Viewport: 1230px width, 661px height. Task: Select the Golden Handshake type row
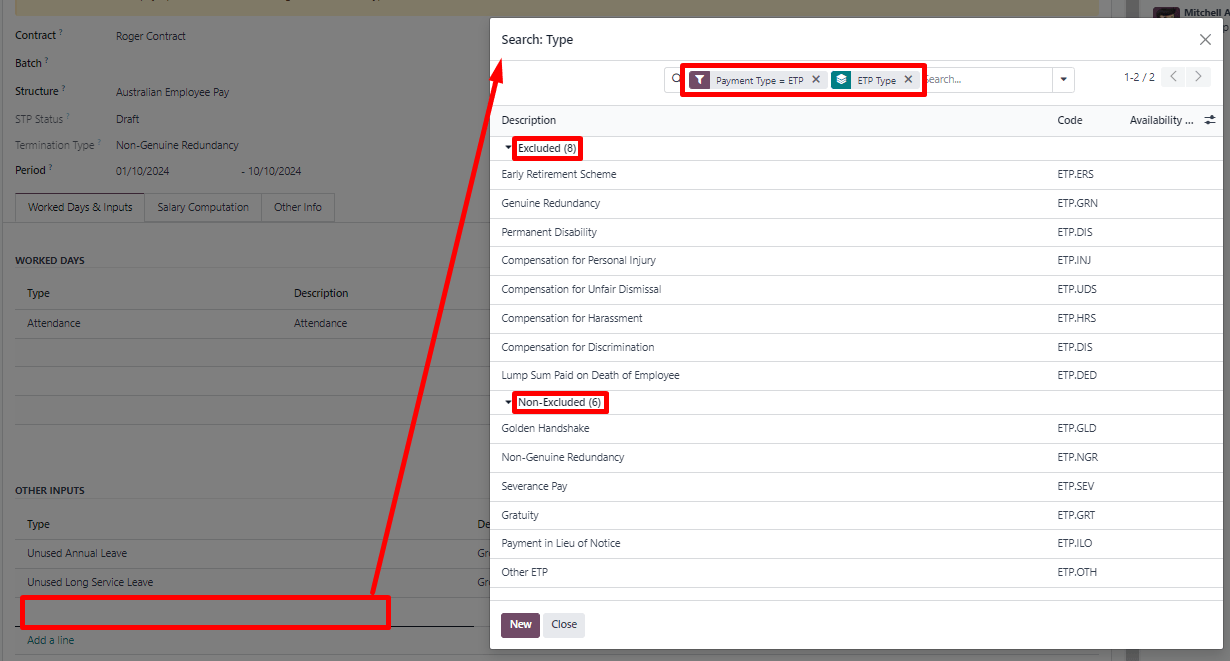coord(546,428)
